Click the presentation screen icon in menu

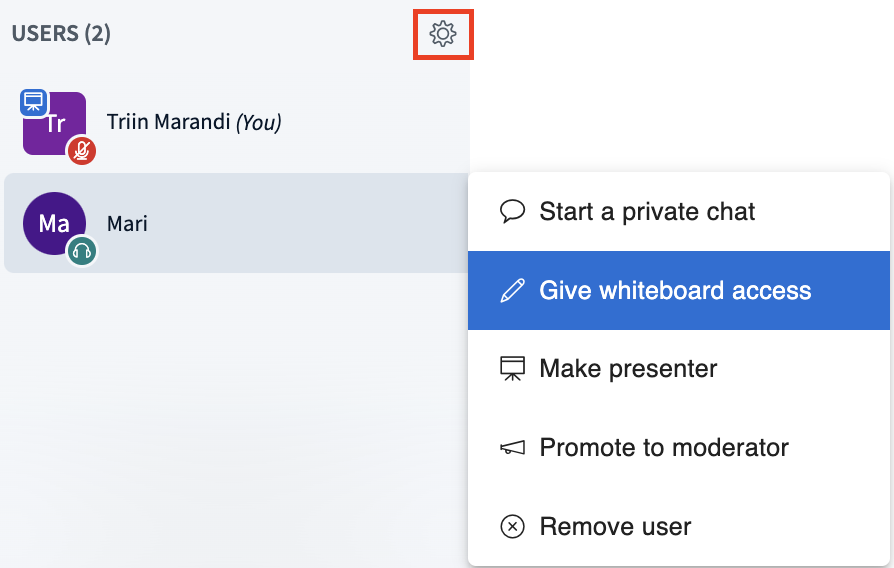point(513,369)
